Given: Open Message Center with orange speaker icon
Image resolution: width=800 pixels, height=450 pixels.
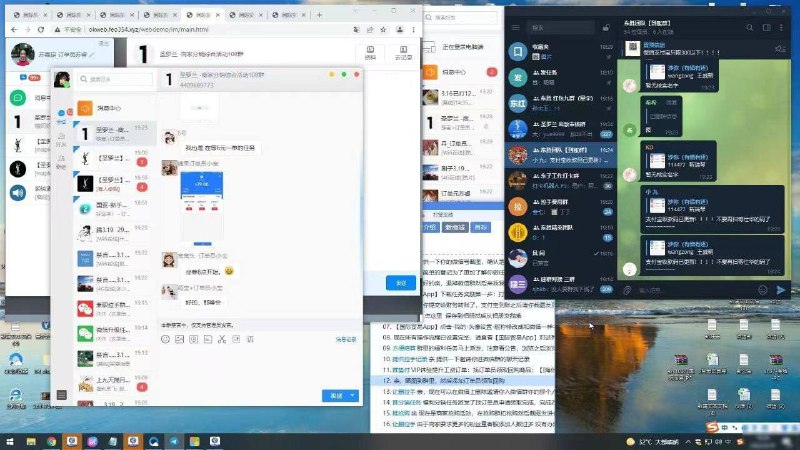Looking at the screenshot, I should point(115,108).
